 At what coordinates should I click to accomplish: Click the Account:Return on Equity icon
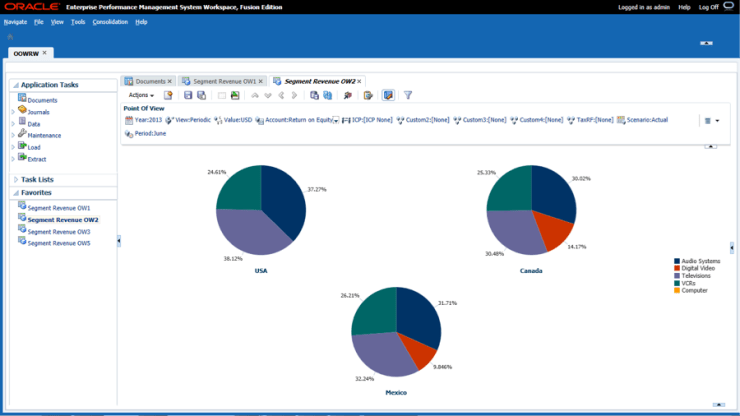(258, 120)
